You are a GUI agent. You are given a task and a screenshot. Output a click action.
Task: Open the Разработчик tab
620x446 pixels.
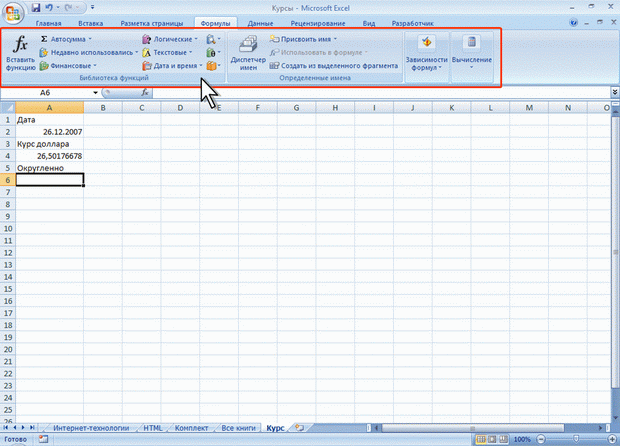412,23
